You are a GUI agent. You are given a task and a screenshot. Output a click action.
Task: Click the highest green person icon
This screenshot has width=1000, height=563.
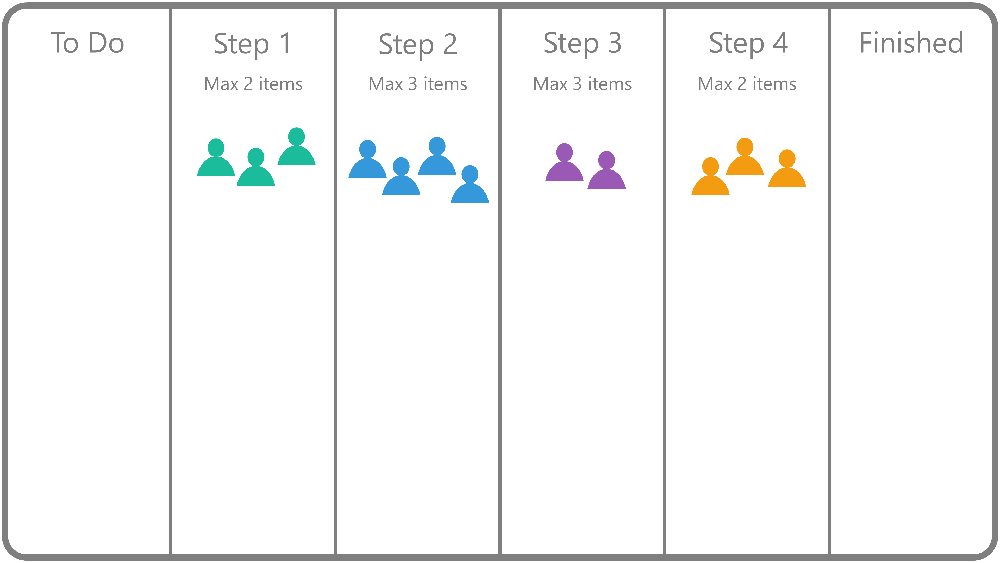coord(297,147)
